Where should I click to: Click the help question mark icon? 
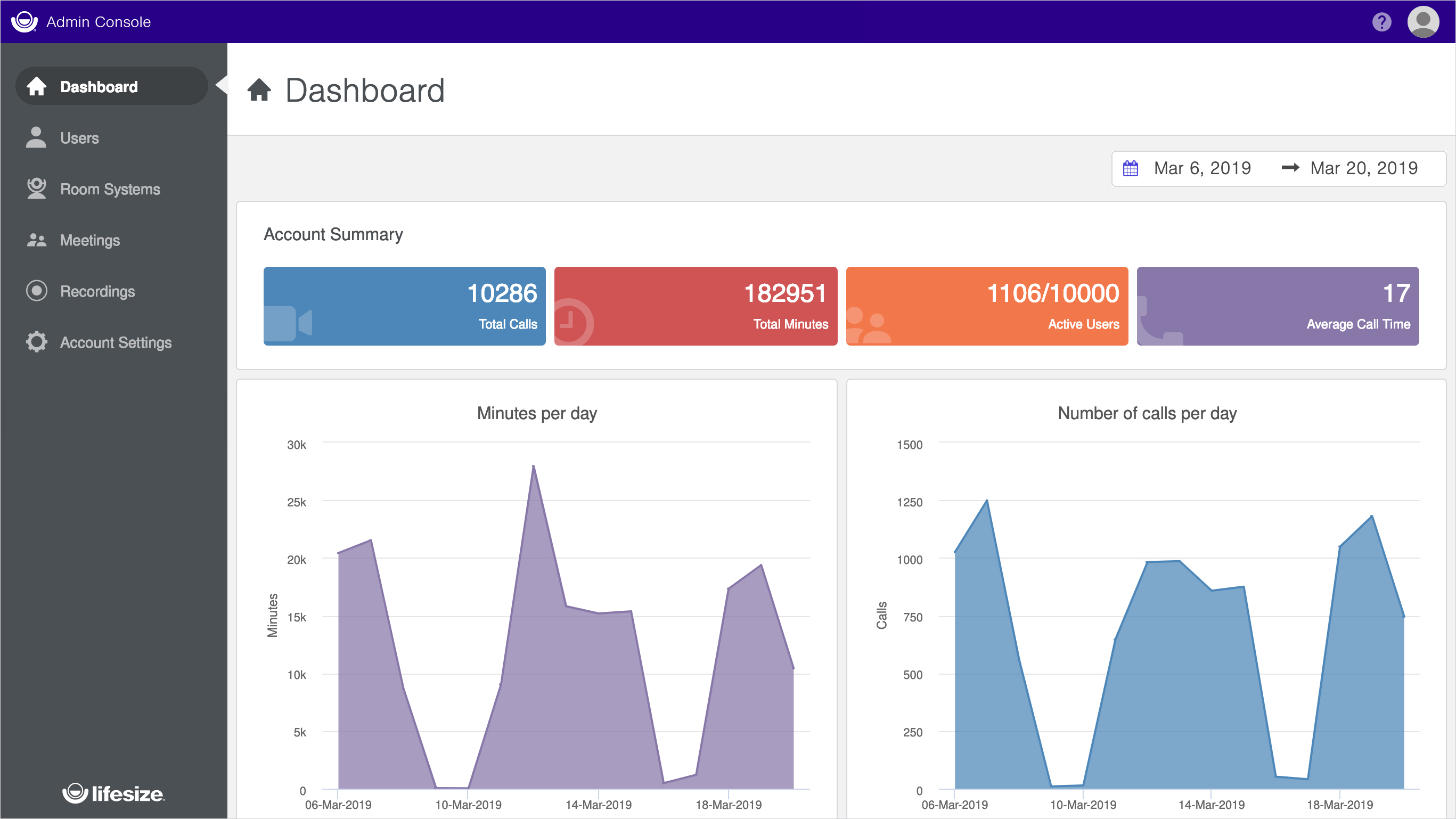(1381, 22)
